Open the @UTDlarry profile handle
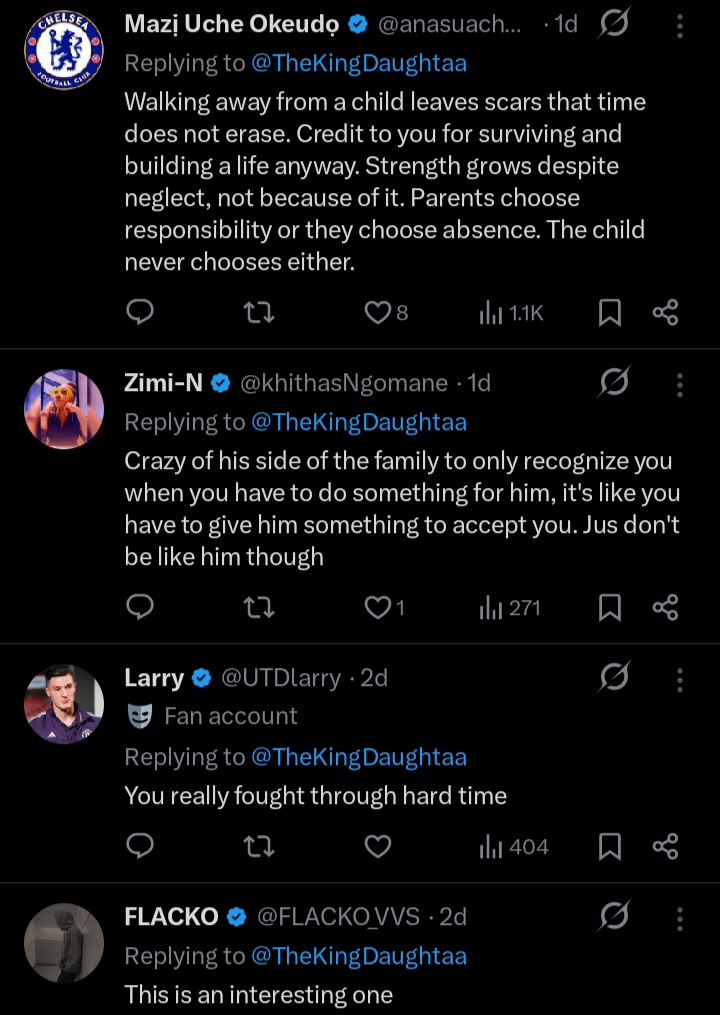 click(x=281, y=678)
